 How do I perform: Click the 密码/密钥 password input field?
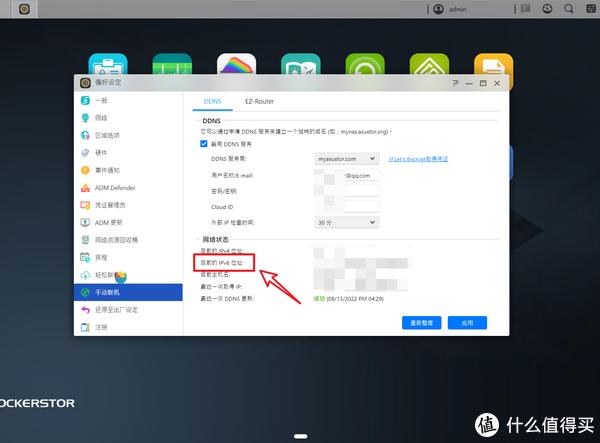pos(347,191)
